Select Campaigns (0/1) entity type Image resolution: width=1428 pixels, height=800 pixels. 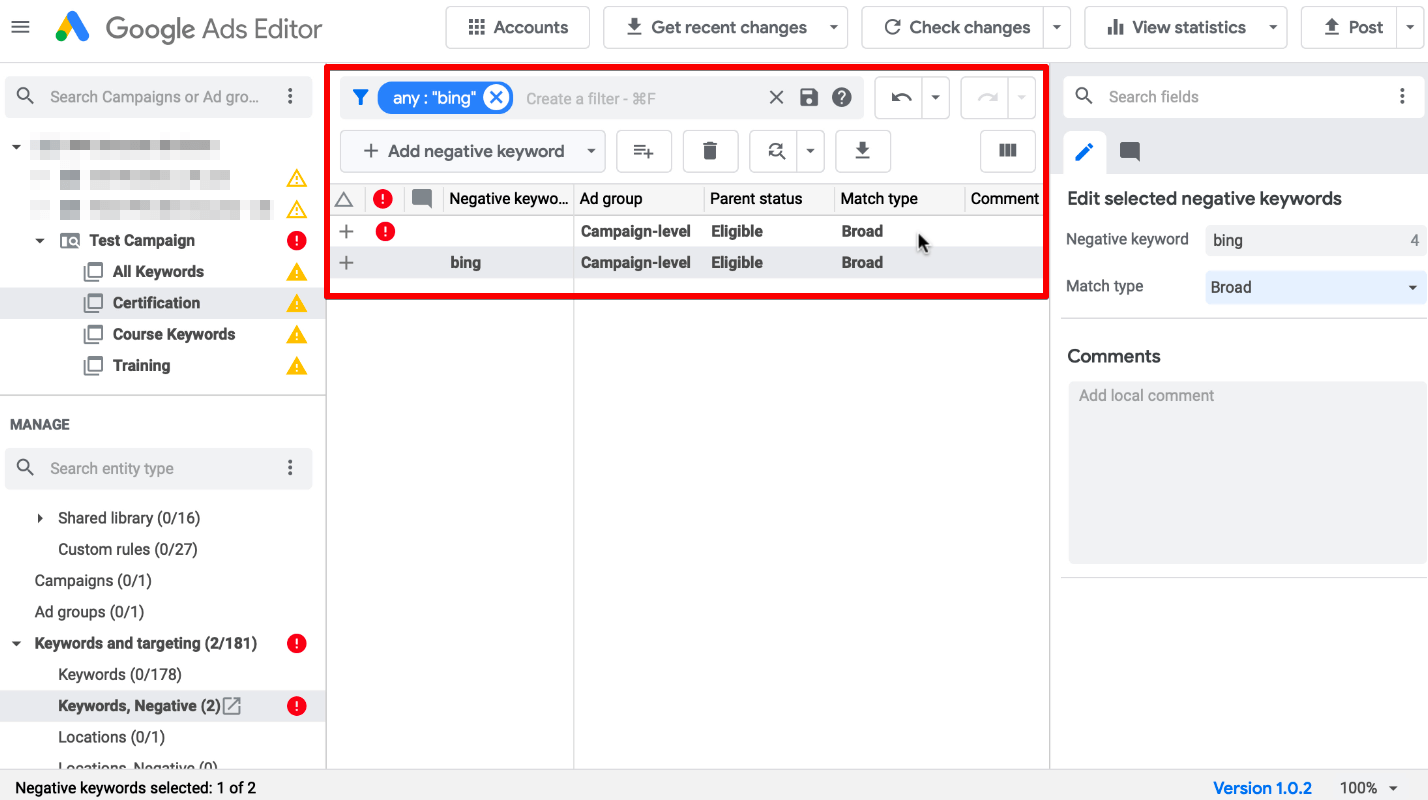pos(93,580)
